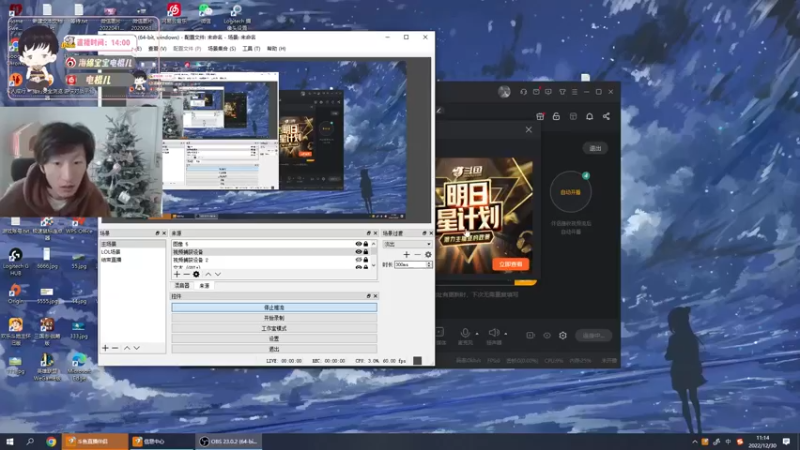Open the Tools (T) menu in OBS

tap(251, 48)
